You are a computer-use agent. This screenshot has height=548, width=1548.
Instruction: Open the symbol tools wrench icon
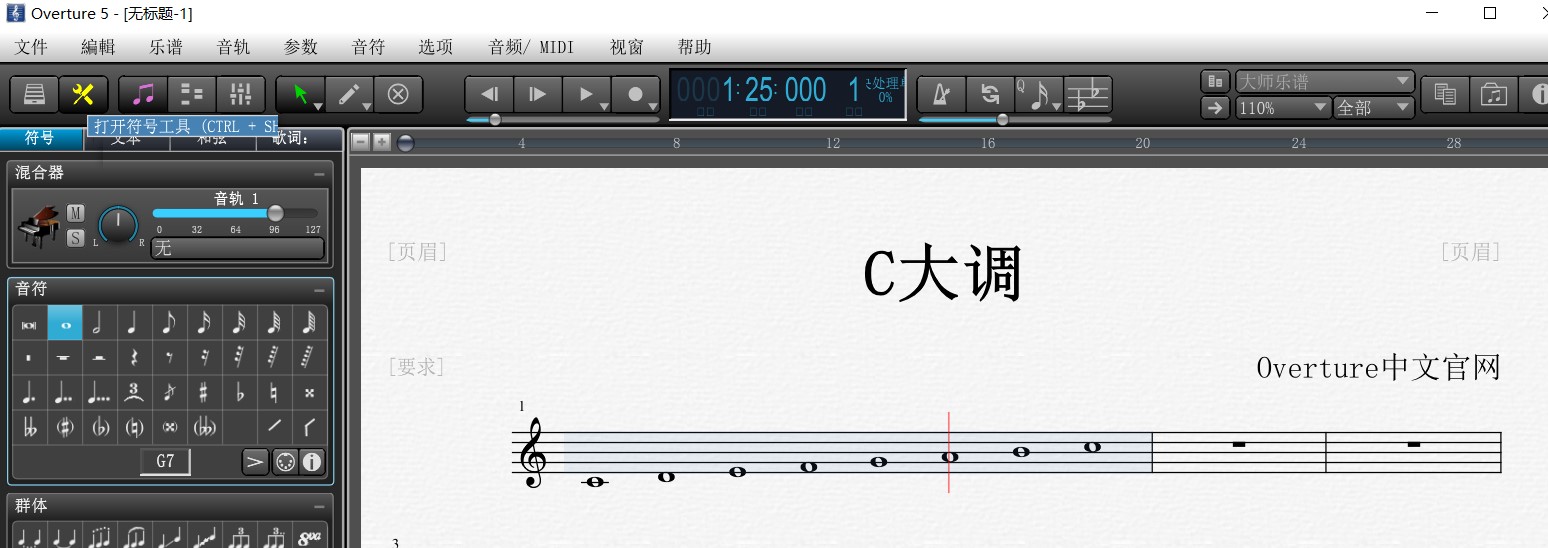83,94
